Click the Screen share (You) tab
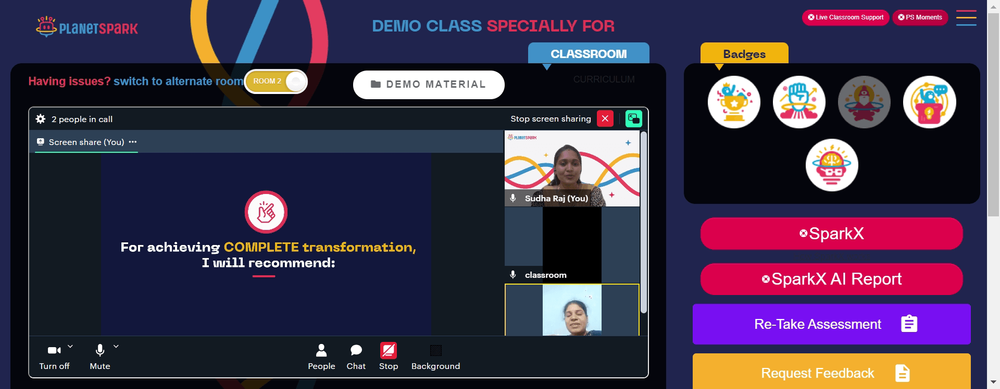 coord(86,142)
